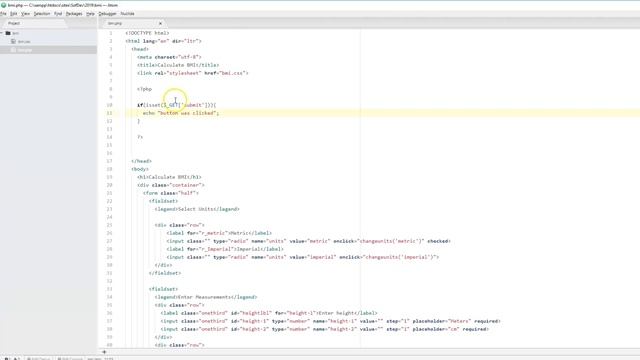Click the closing ?> php tag
The height and width of the screenshot is (360, 640).
tap(140, 137)
